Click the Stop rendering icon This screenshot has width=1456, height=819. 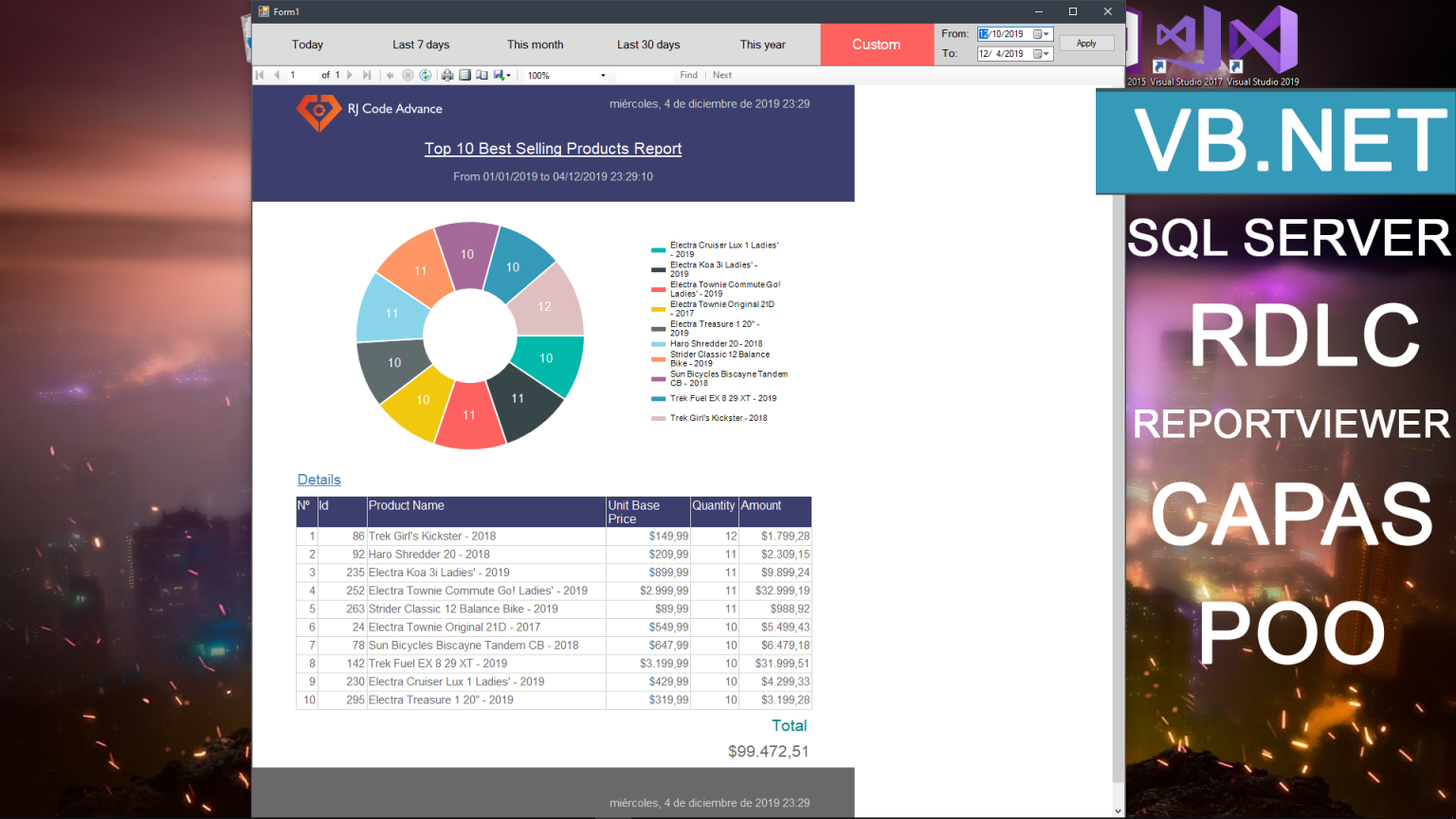pos(407,75)
